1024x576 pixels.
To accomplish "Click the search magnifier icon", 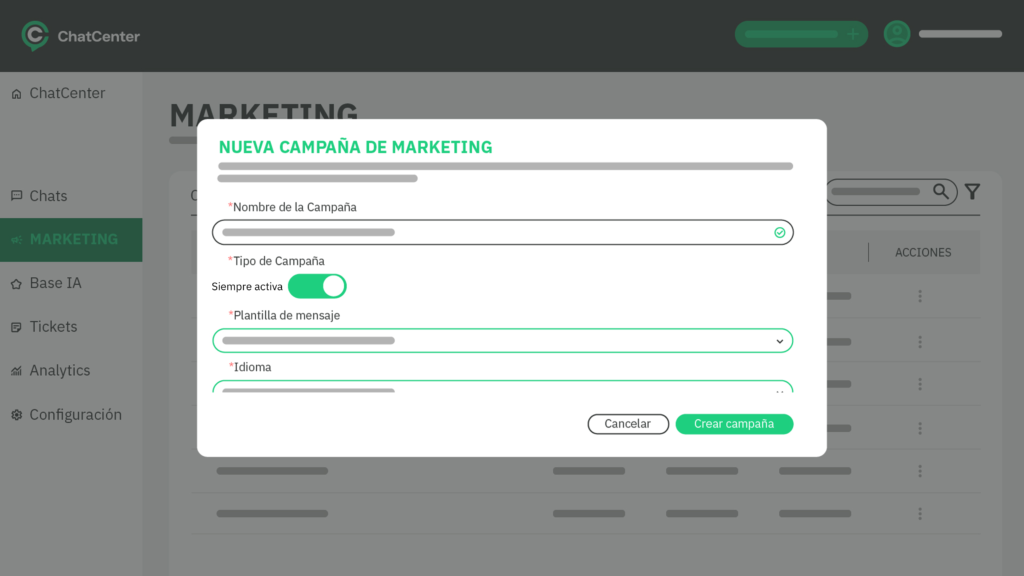I will (941, 191).
